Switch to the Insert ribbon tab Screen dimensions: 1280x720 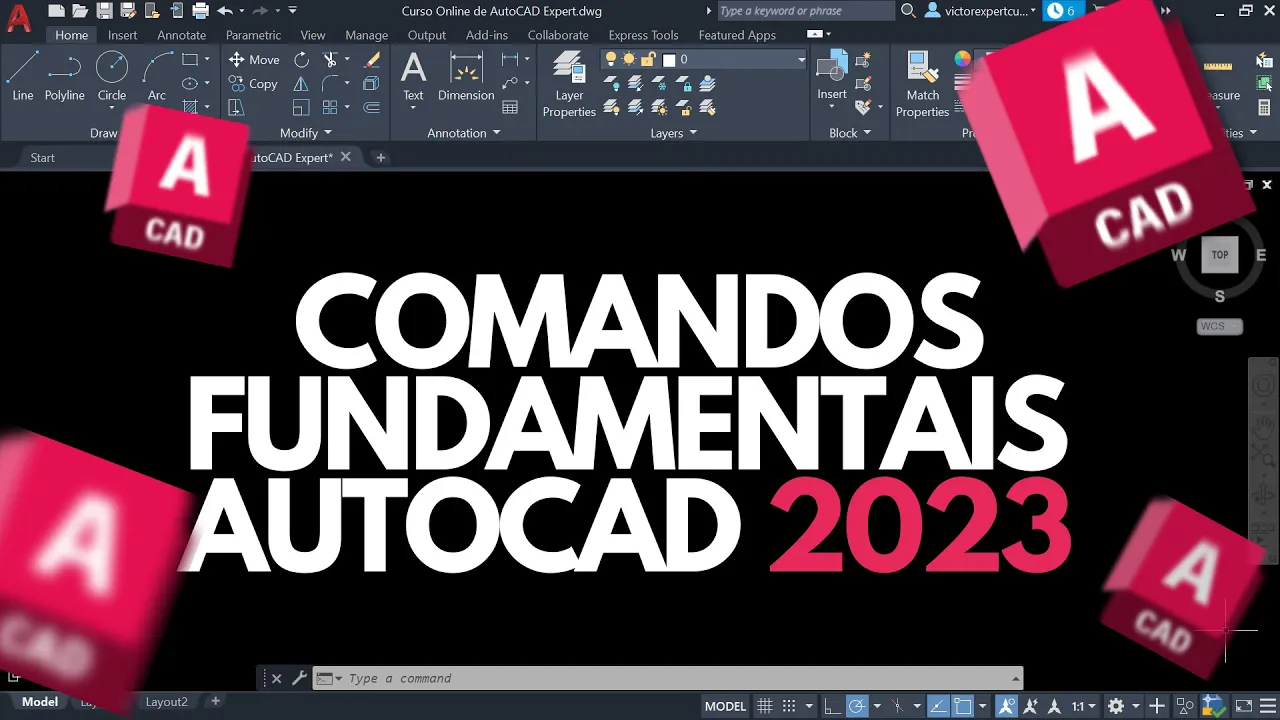[123, 35]
